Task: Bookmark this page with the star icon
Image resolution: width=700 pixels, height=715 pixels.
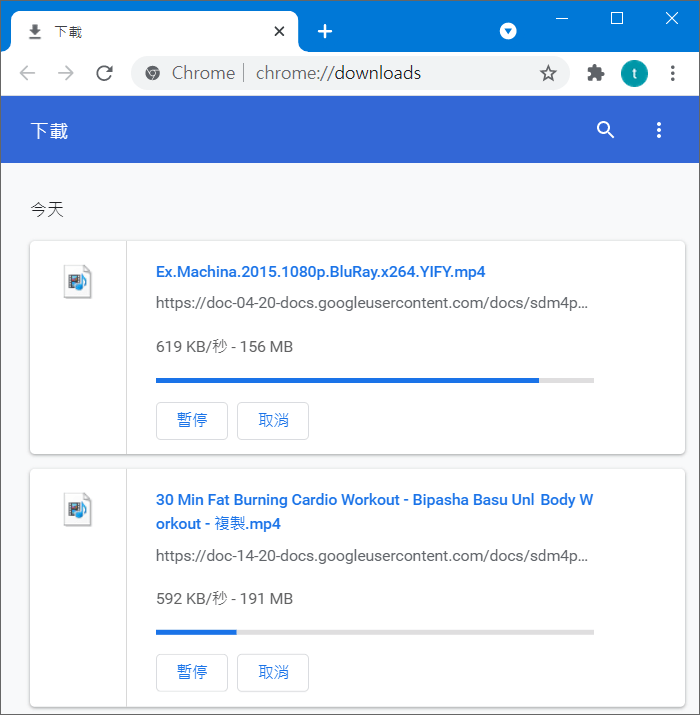Action: click(x=548, y=73)
